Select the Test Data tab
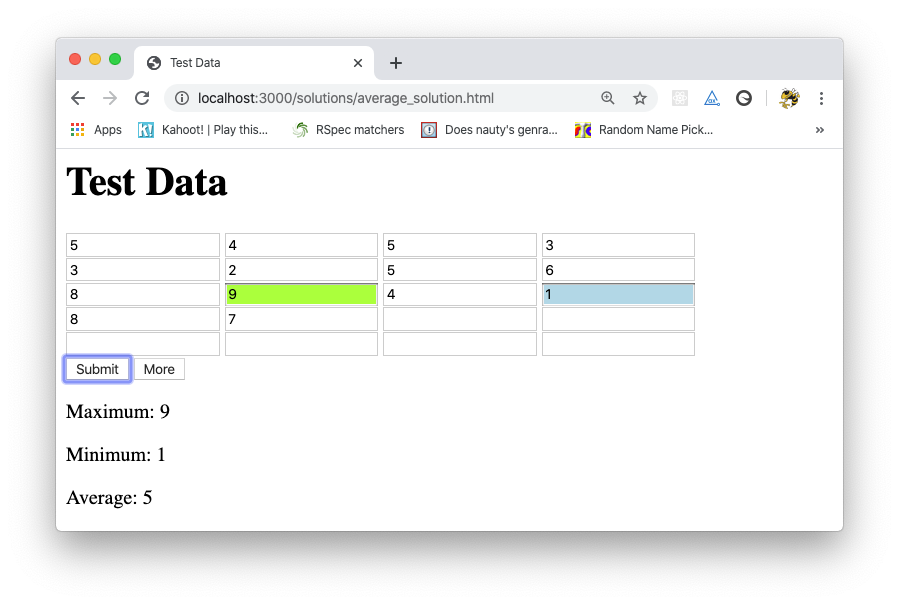Viewport: 899px width, 605px height. pyautogui.click(x=254, y=63)
